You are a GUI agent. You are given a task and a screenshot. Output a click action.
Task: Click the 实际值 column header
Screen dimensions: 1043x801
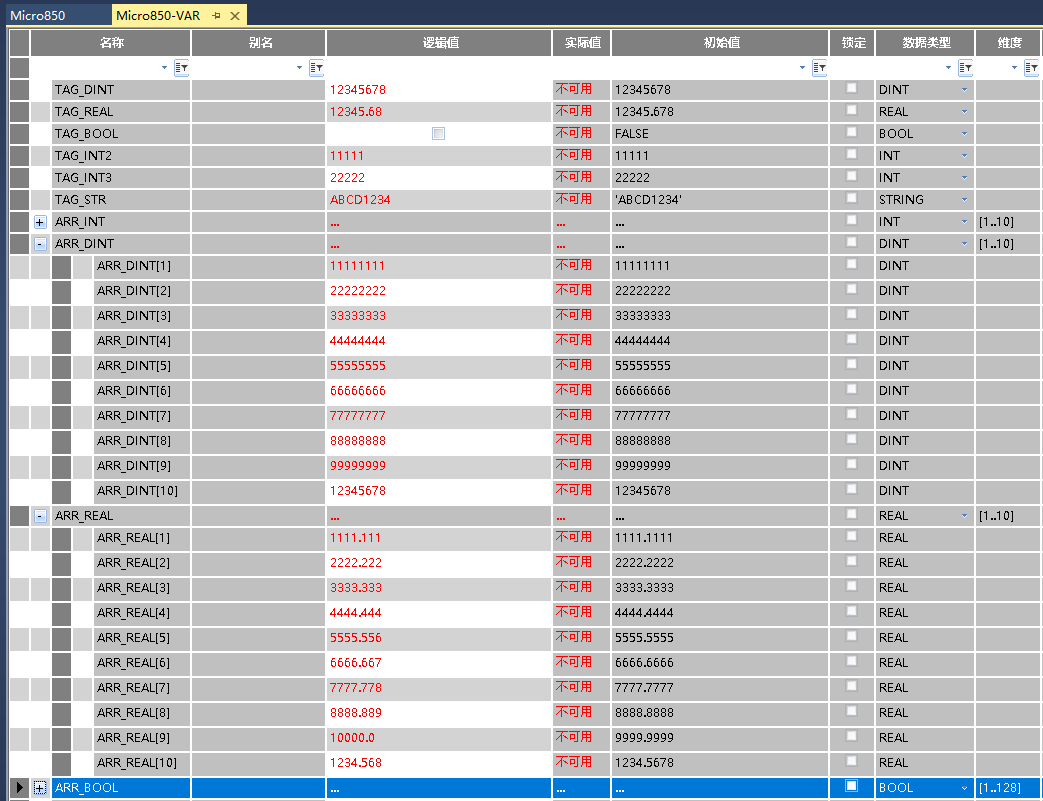point(581,43)
